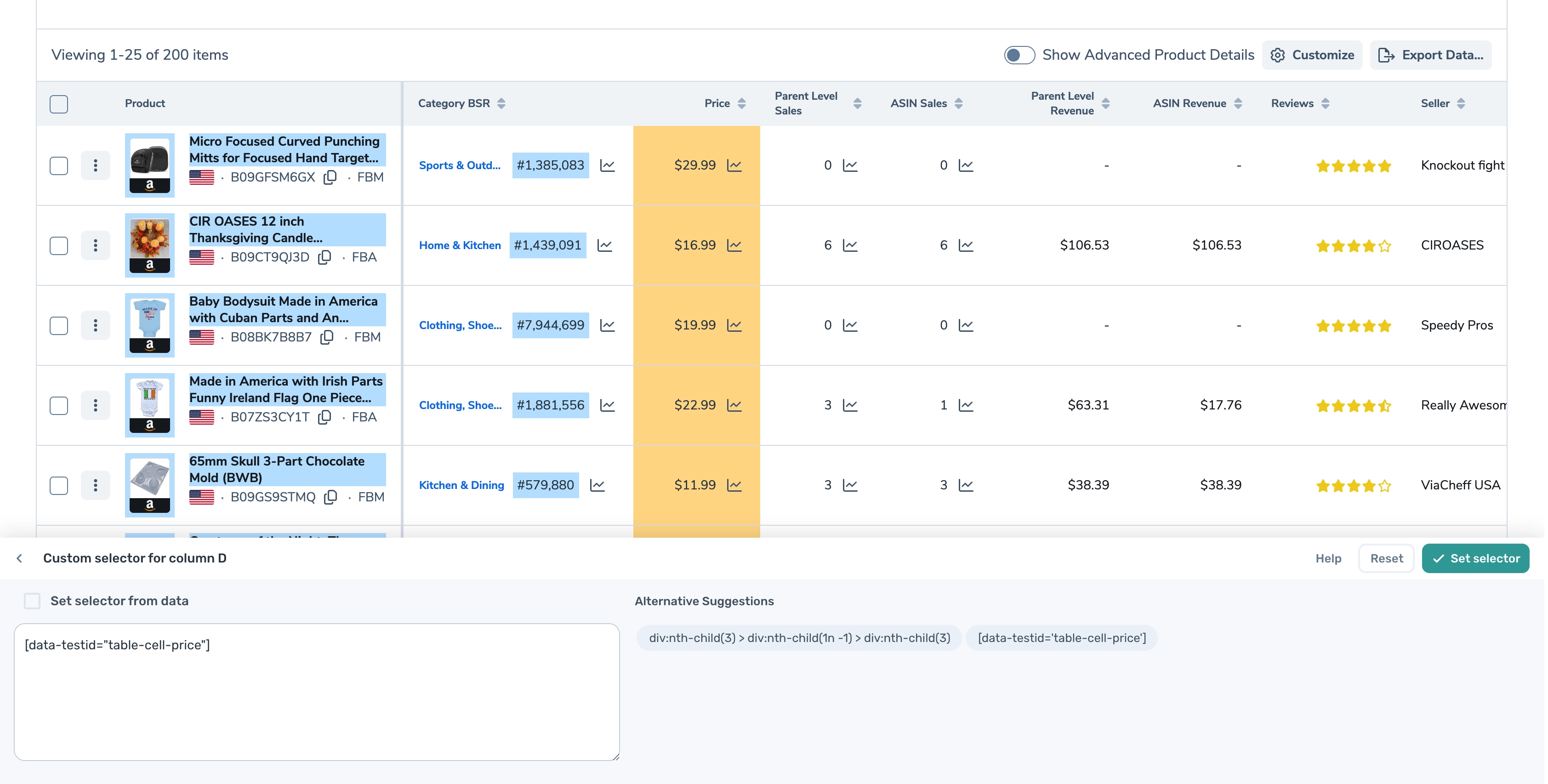Click the three-dot menu for Baby Bodysuit item
Screen dimensions: 1548x784
(95, 325)
